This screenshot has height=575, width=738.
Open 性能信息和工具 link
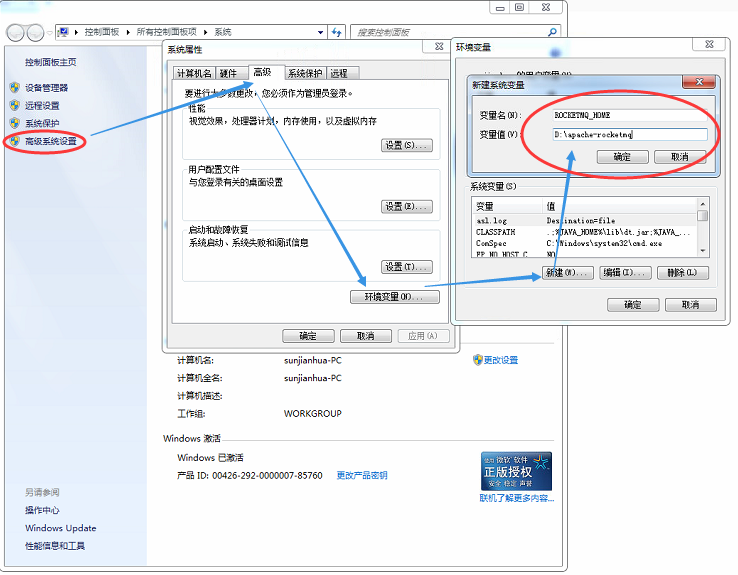pyautogui.click(x=55, y=546)
